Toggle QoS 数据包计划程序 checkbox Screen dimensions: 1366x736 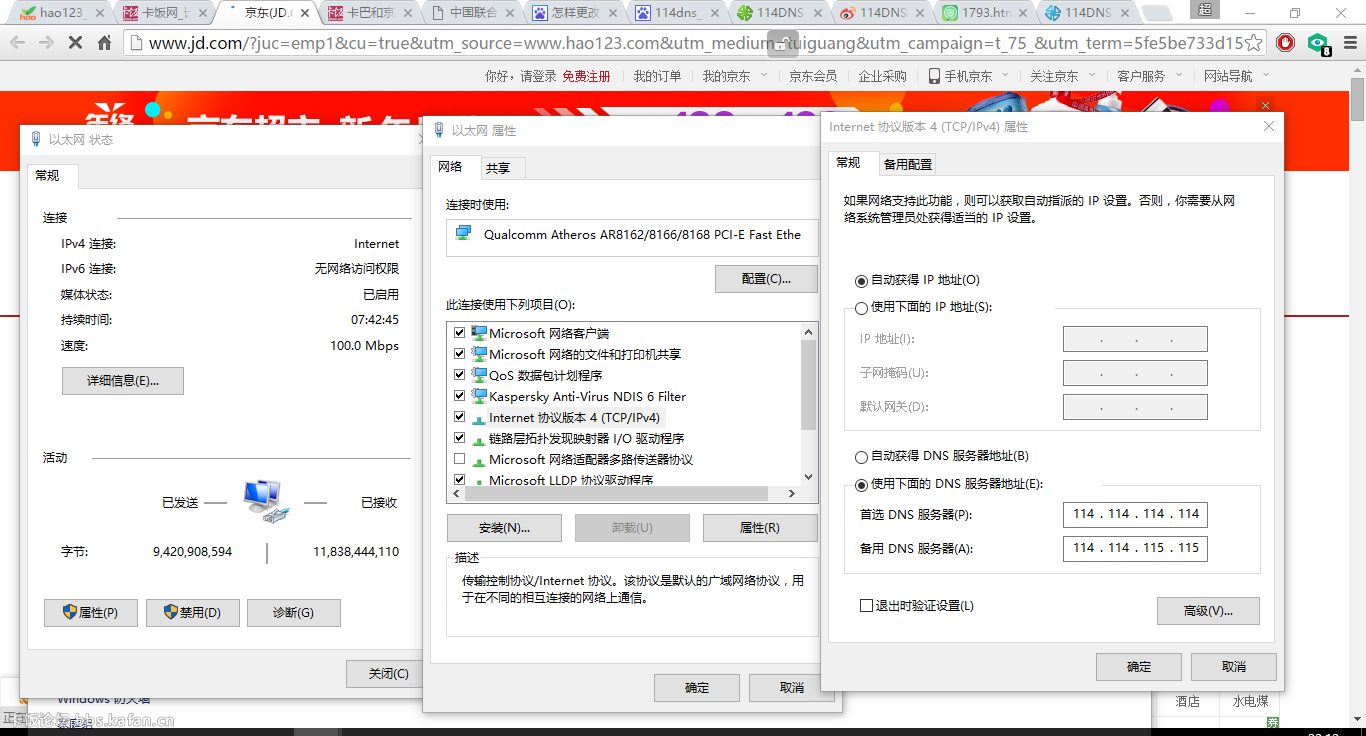pyautogui.click(x=460, y=375)
